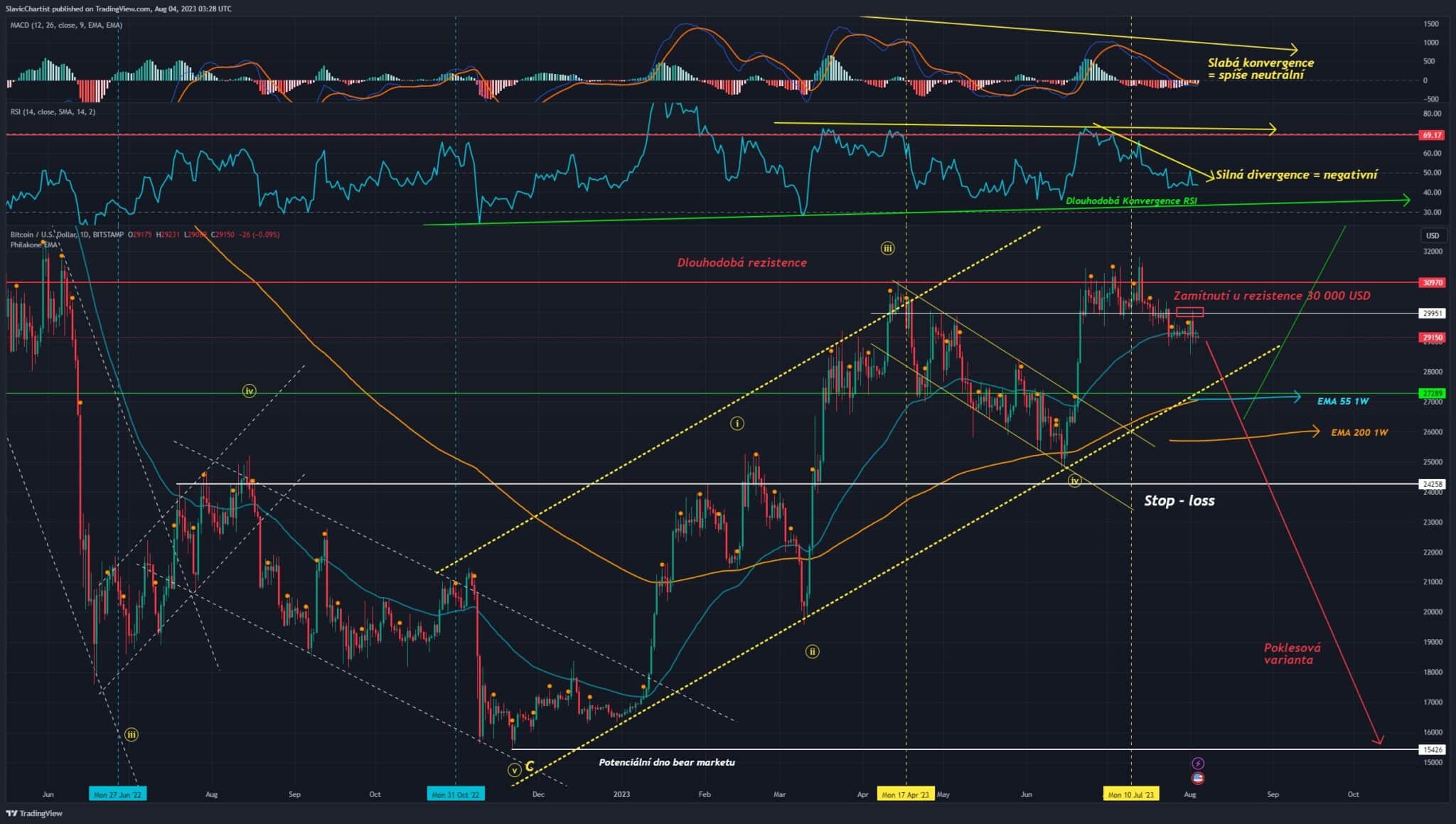1456x824 pixels.
Task: Click the Bitcoin / U.S. Dollar symbol title
Action: (x=67, y=235)
